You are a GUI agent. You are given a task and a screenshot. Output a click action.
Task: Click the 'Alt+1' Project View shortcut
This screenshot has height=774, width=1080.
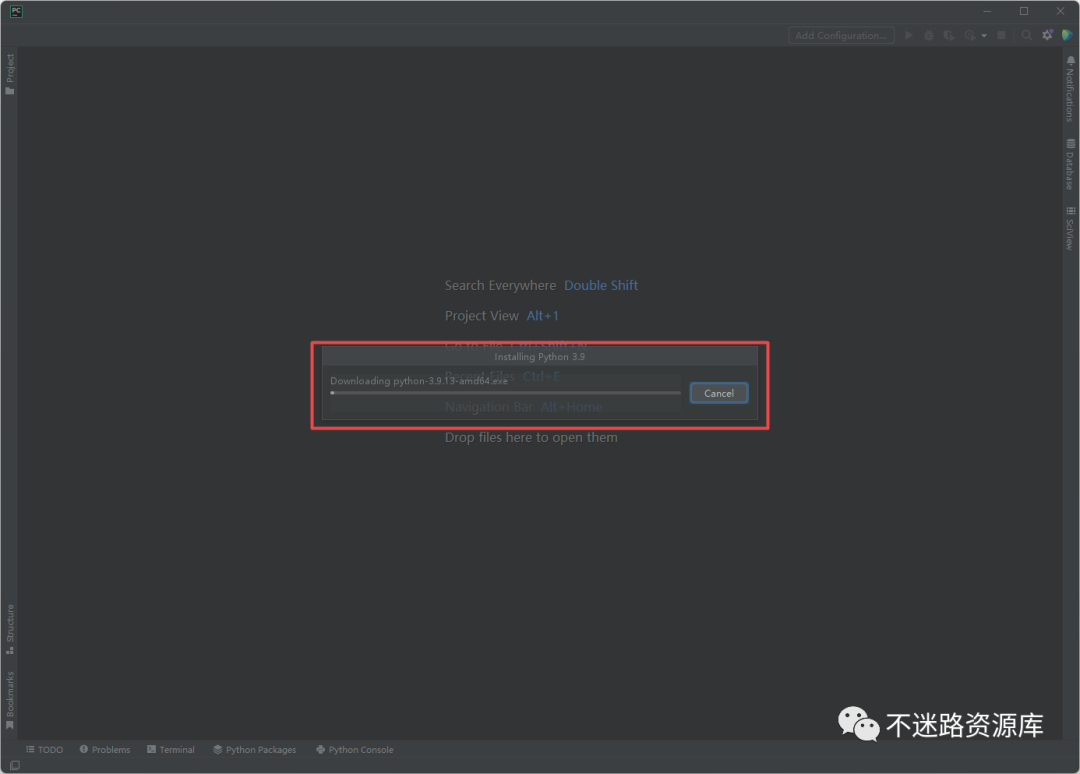pos(543,315)
